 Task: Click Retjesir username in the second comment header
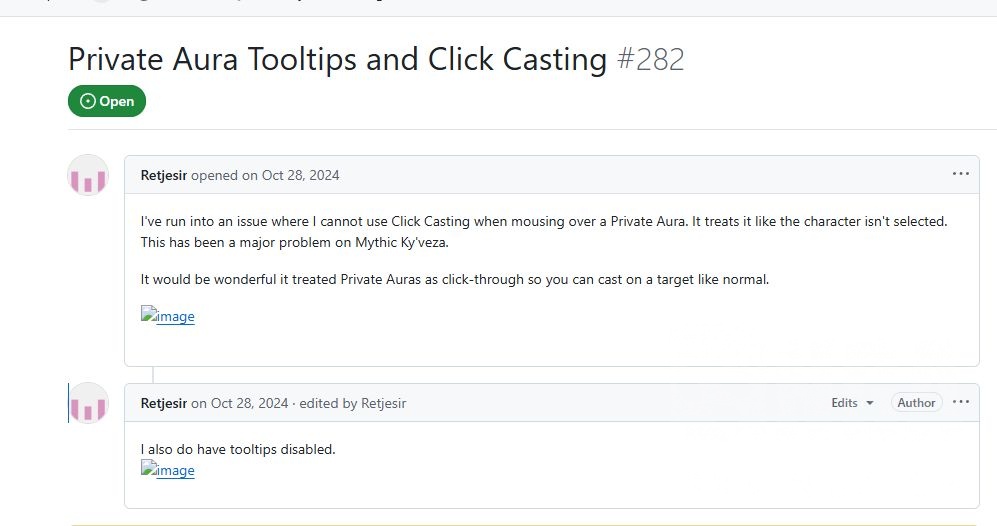tap(164, 403)
